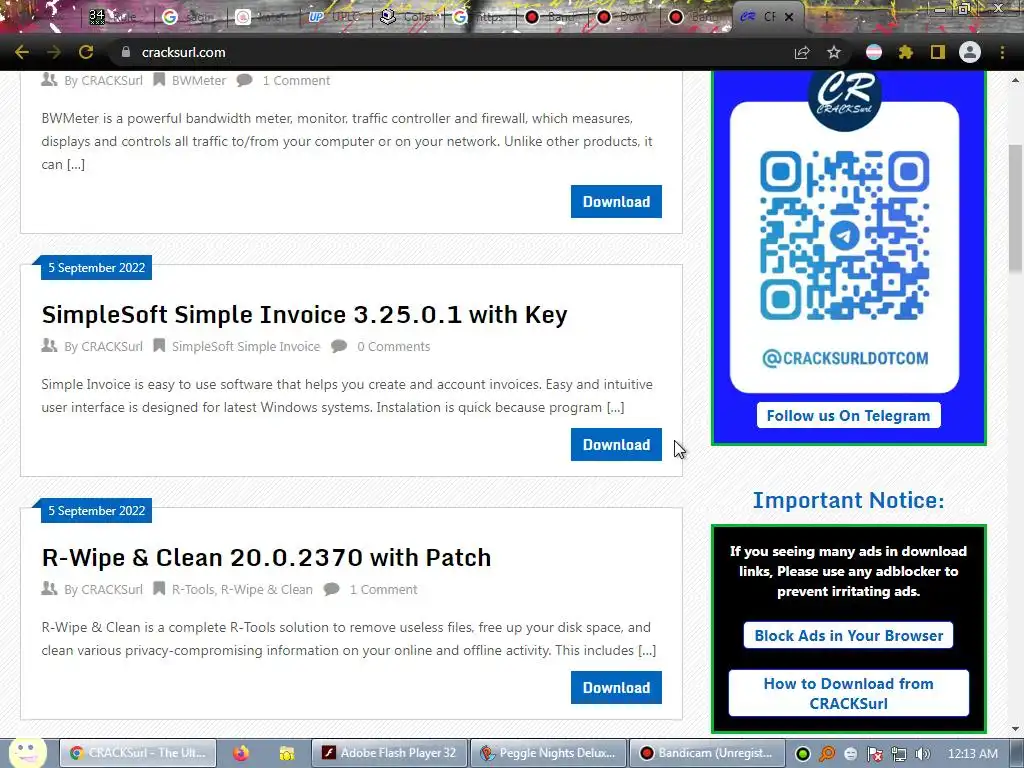
Task: Open the Chrome three-dot menu
Action: tap(1002, 52)
